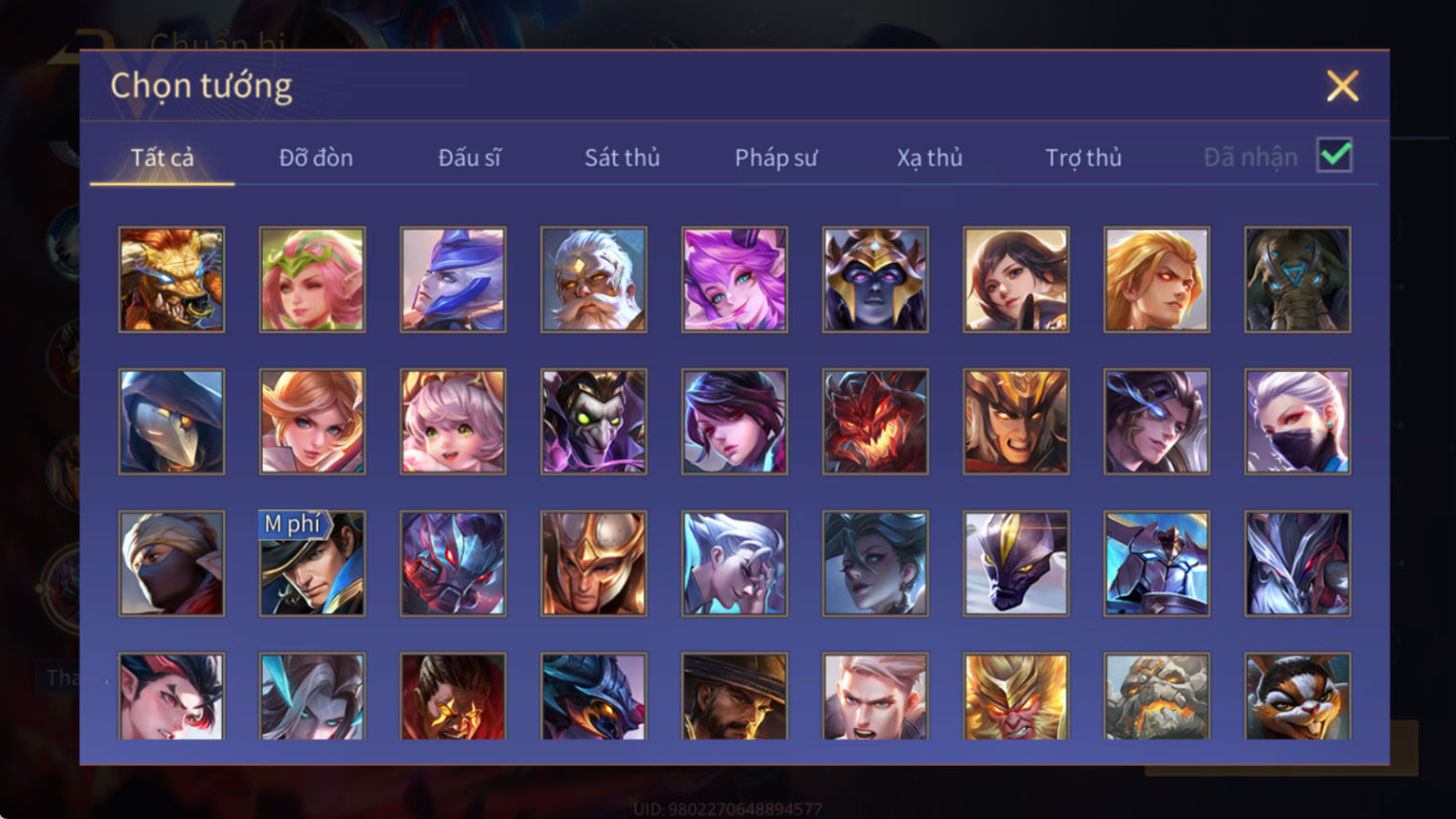Image resolution: width=1456 pixels, height=819 pixels.
Task: Pick the pink-haired elf with leaf crown
Action: [x=312, y=279]
